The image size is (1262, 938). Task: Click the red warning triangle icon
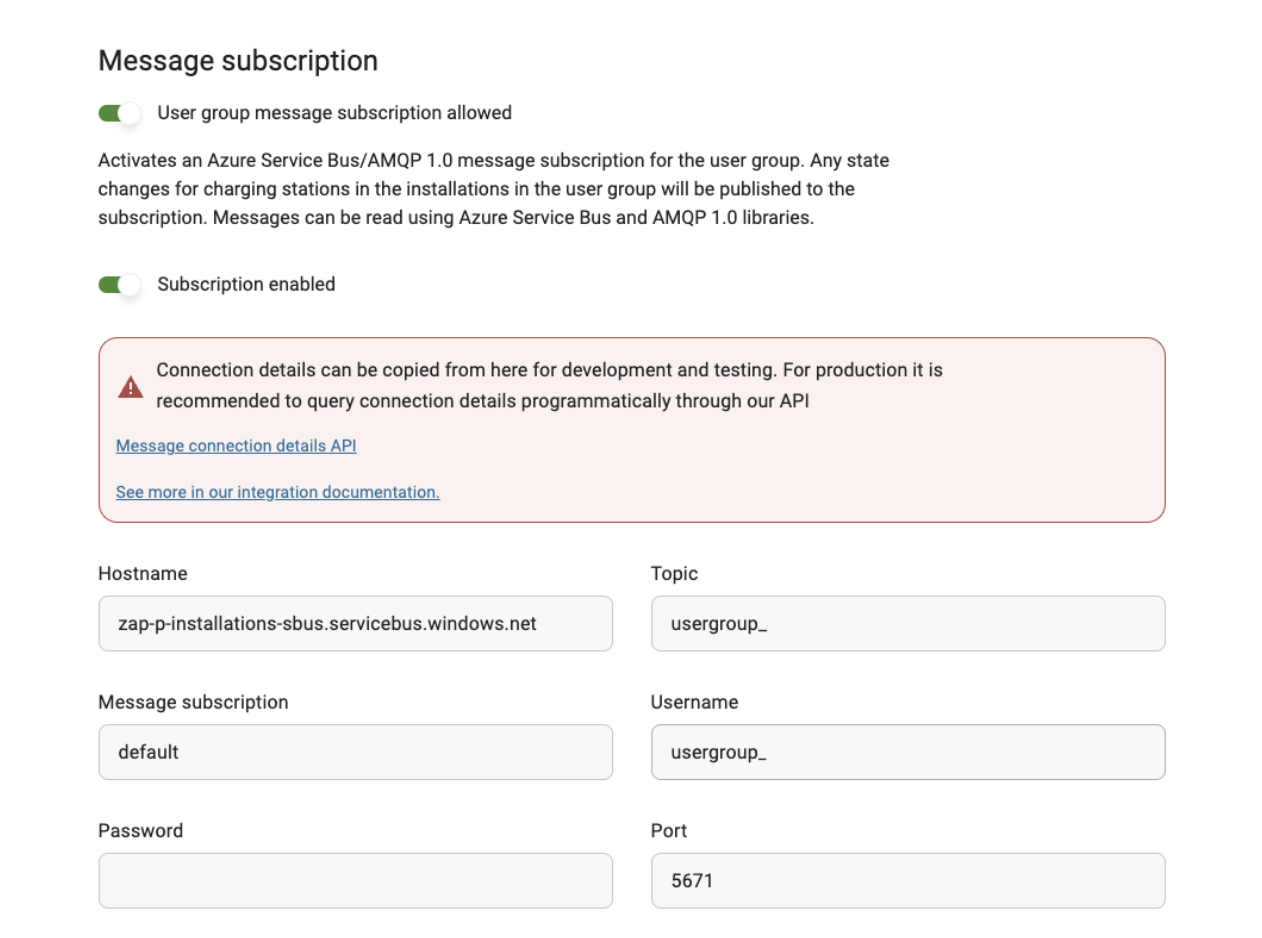pos(130,387)
